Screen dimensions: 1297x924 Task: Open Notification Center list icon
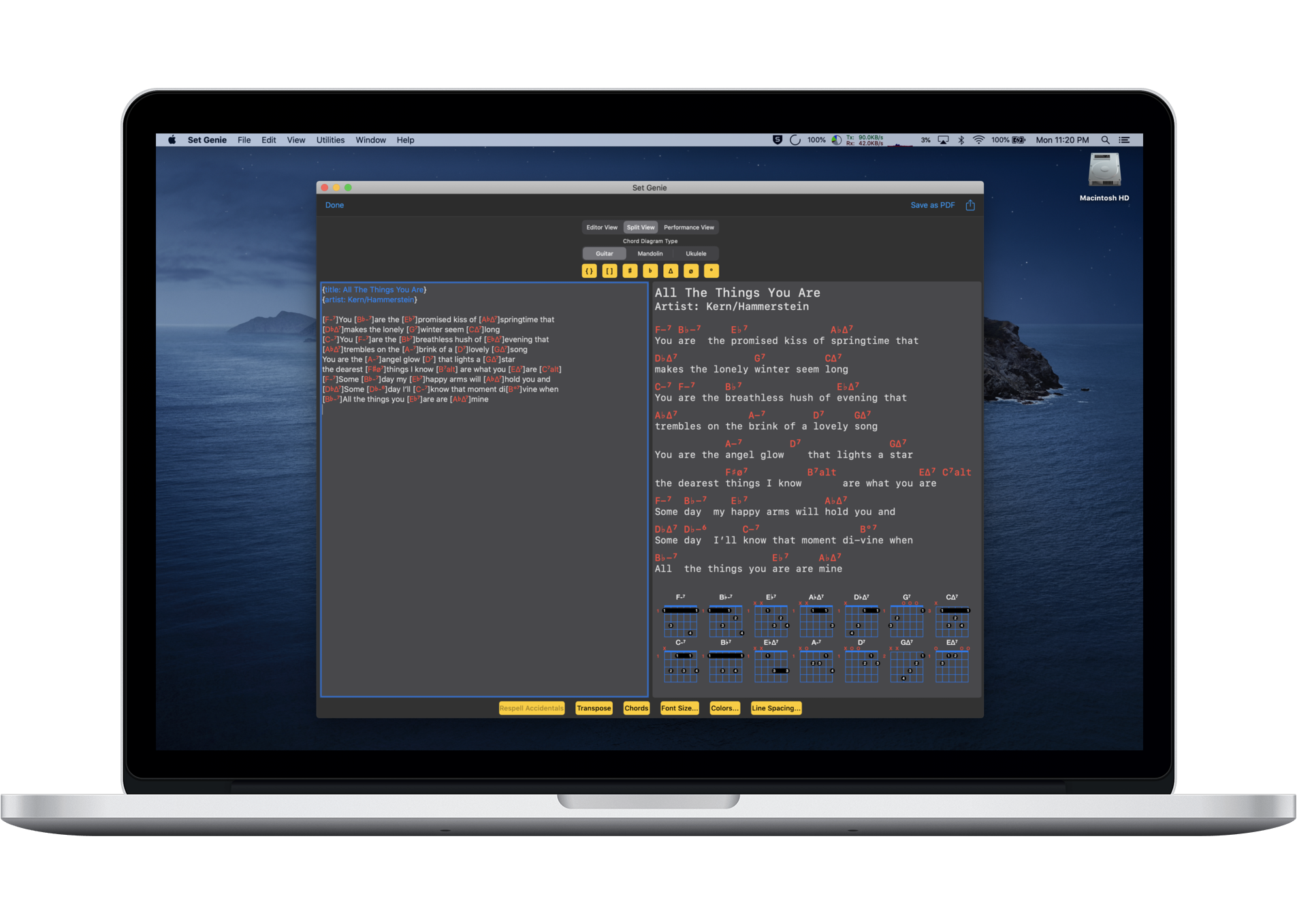1125,140
